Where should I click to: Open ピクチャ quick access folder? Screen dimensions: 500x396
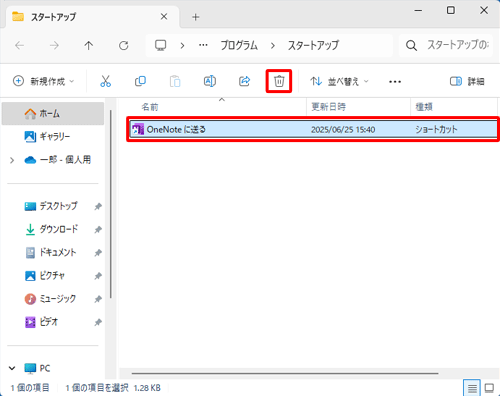click(45, 276)
